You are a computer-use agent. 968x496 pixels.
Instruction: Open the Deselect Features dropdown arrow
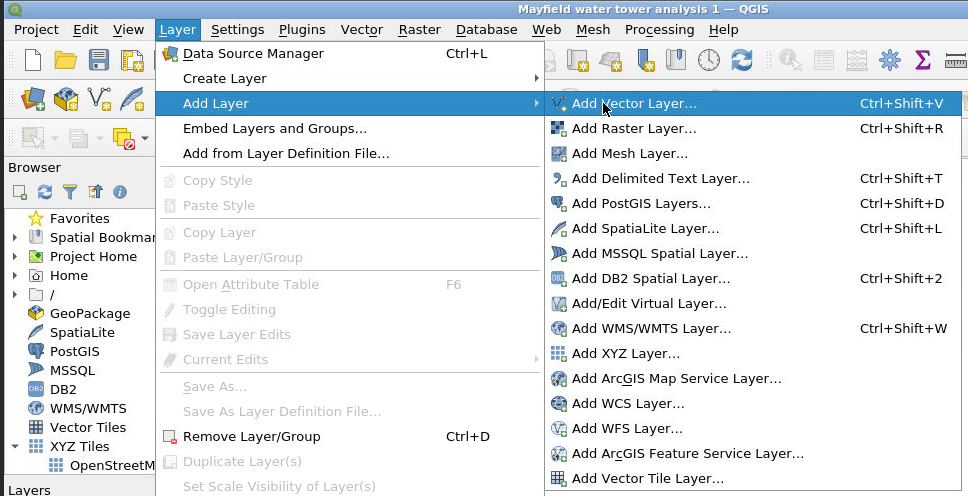(x=145, y=138)
